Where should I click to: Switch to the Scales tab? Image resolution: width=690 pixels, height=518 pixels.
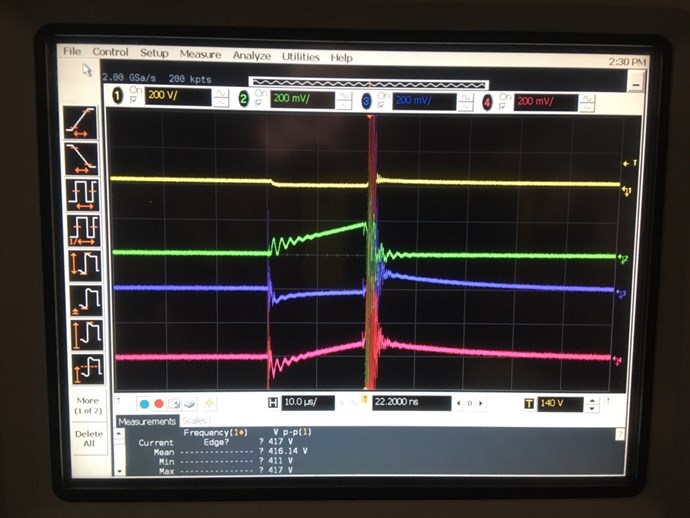tap(194, 421)
